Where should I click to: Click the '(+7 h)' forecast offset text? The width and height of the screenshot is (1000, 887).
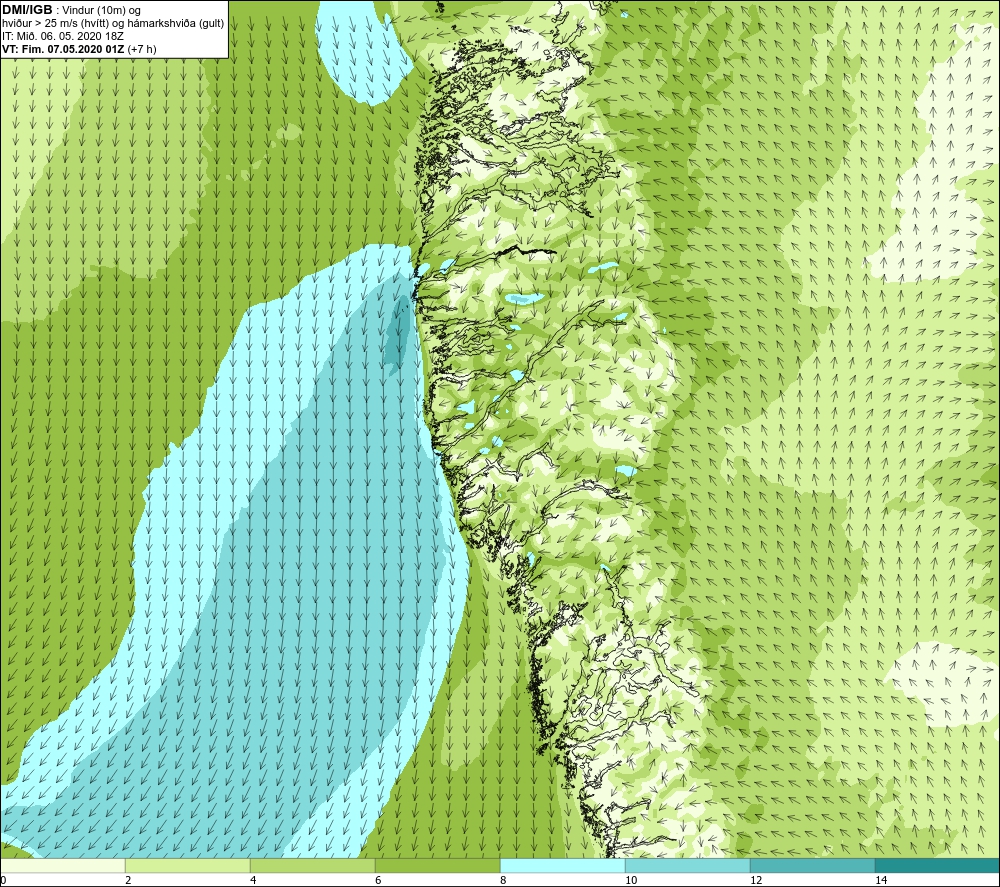click(142, 49)
